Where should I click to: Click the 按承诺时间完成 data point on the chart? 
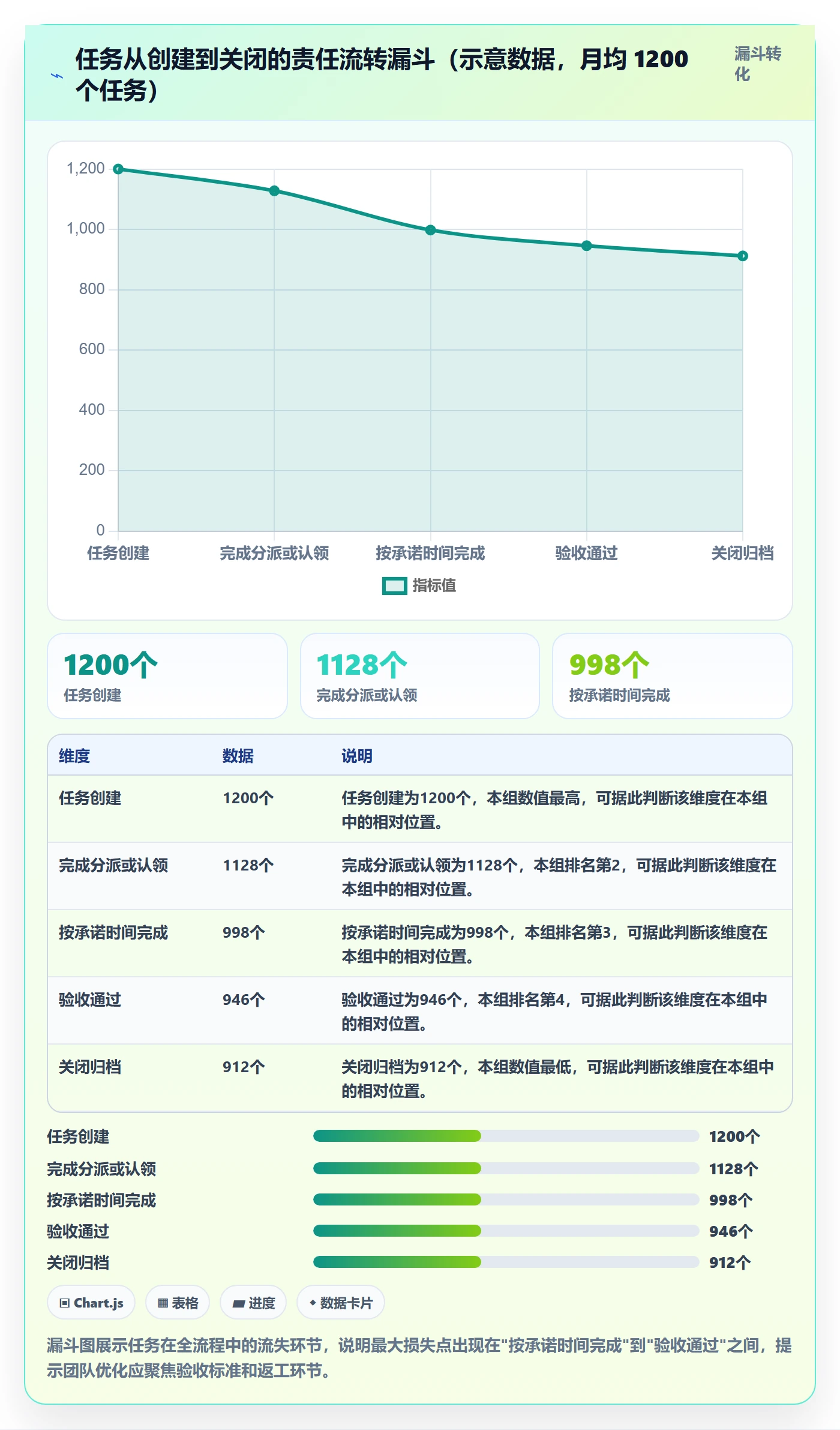pyautogui.click(x=430, y=230)
